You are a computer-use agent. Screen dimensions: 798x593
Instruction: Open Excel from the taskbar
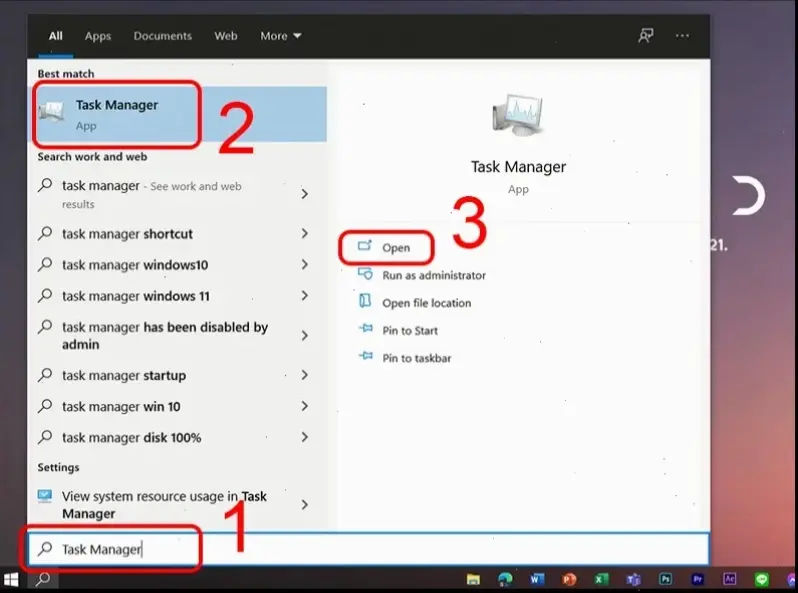(x=601, y=579)
